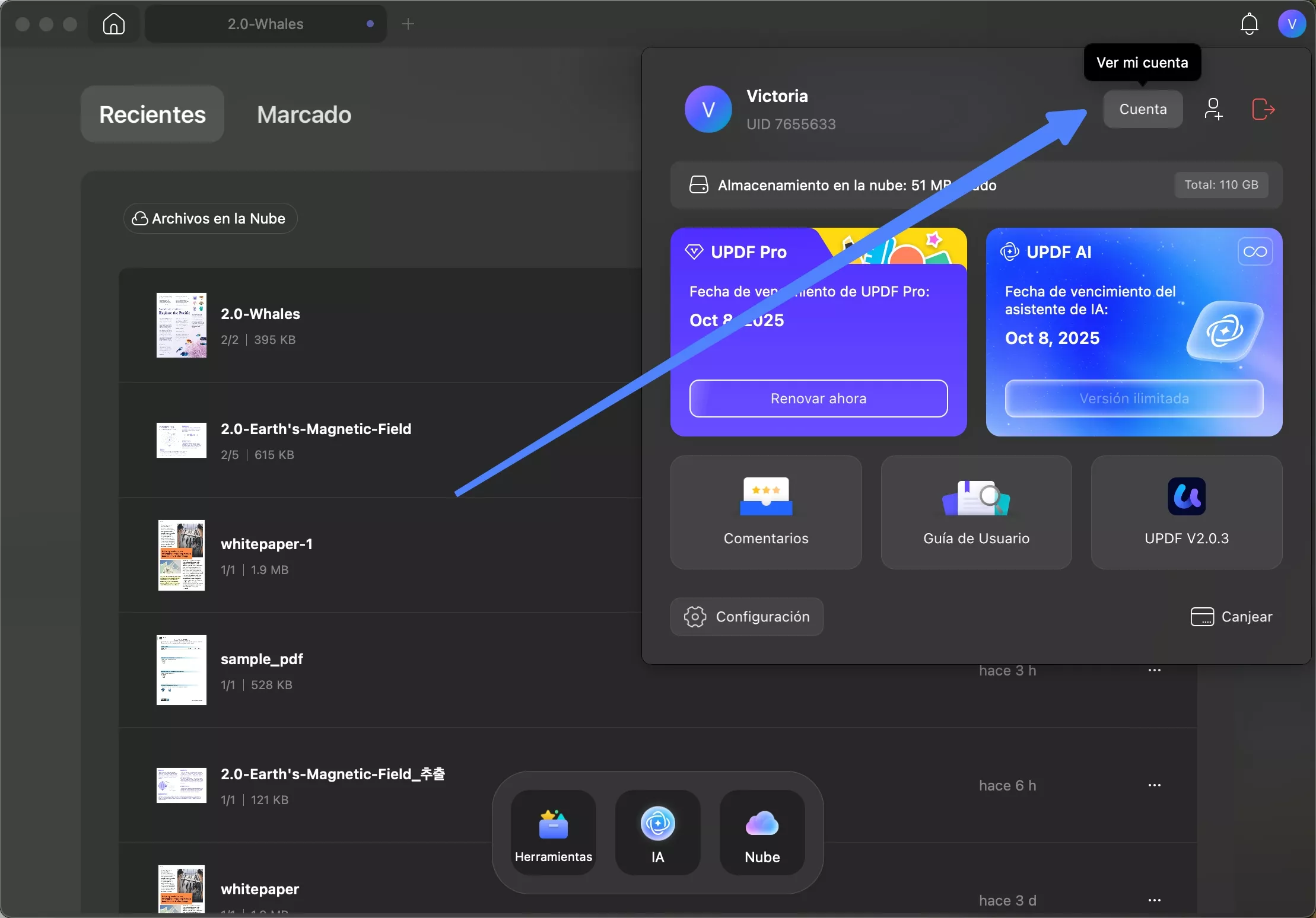The image size is (1316, 918).
Task: Click the Versión ilimitada button
Action: pyautogui.click(x=1134, y=399)
